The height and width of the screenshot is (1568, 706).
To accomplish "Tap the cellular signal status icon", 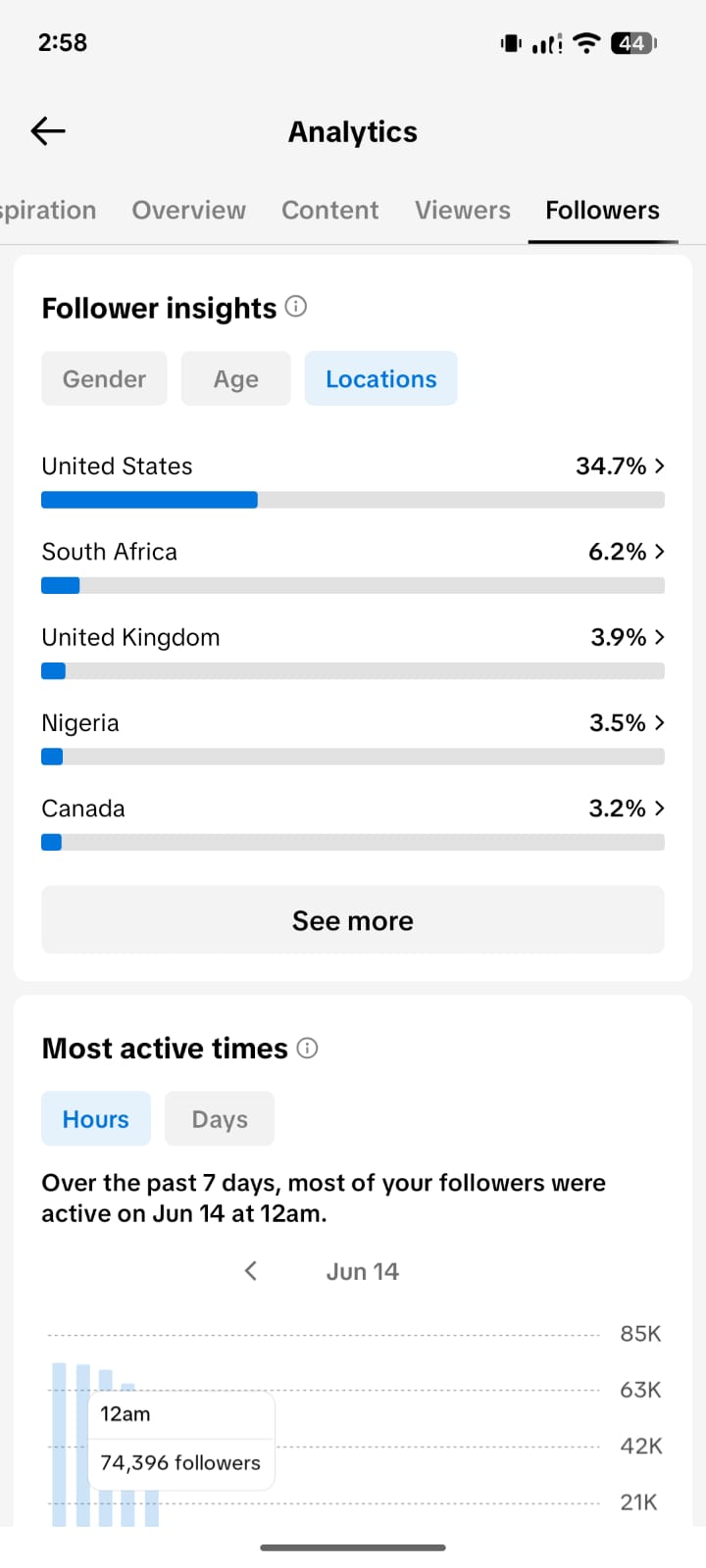I will (x=547, y=43).
